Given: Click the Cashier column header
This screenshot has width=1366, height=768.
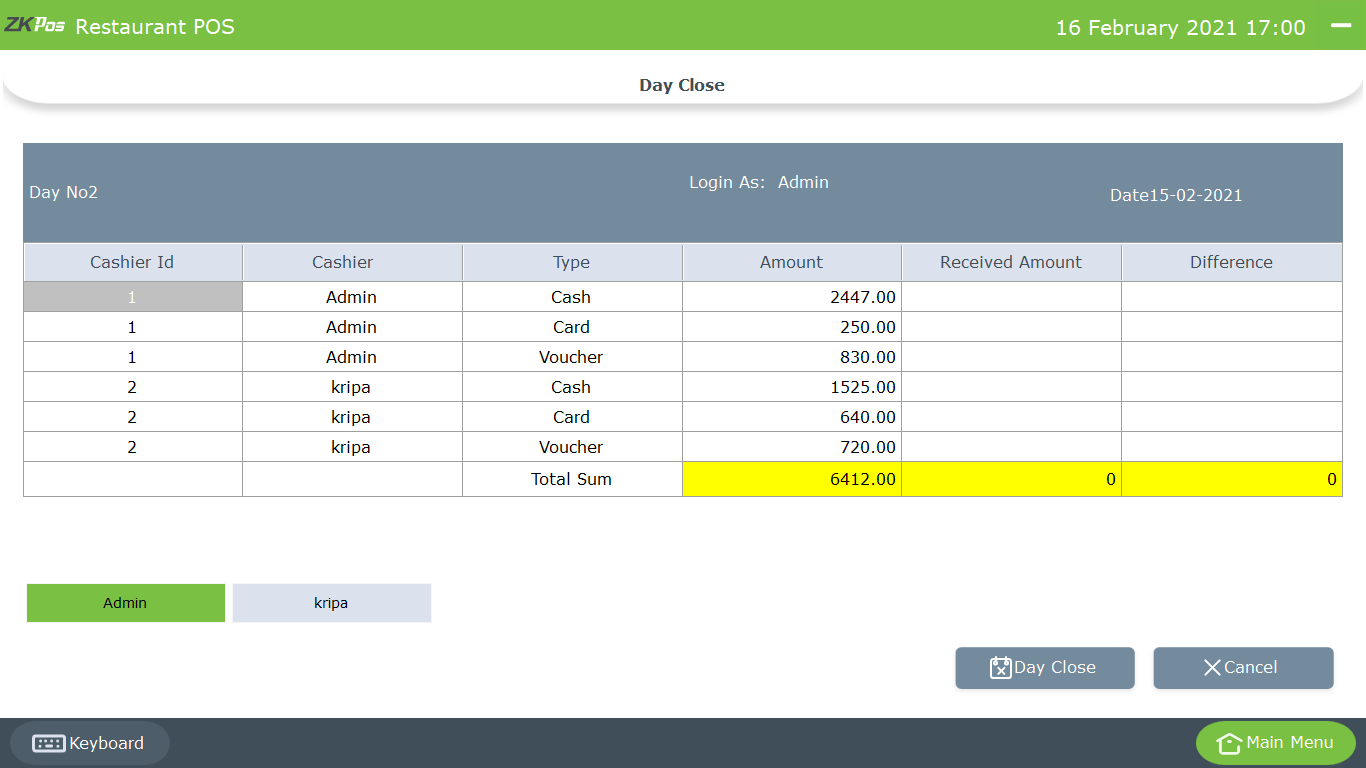Looking at the screenshot, I should click(352, 263).
